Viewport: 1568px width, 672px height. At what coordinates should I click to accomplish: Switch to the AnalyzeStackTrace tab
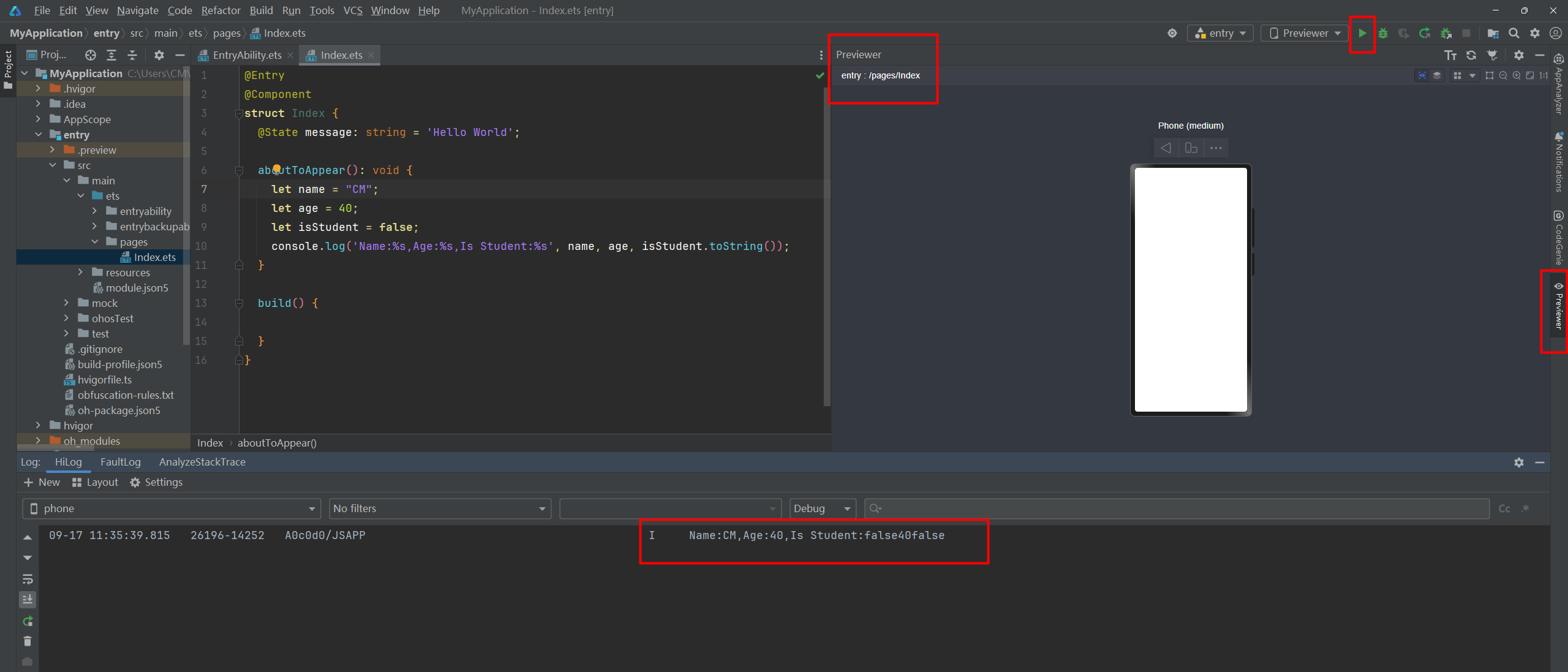[202, 462]
